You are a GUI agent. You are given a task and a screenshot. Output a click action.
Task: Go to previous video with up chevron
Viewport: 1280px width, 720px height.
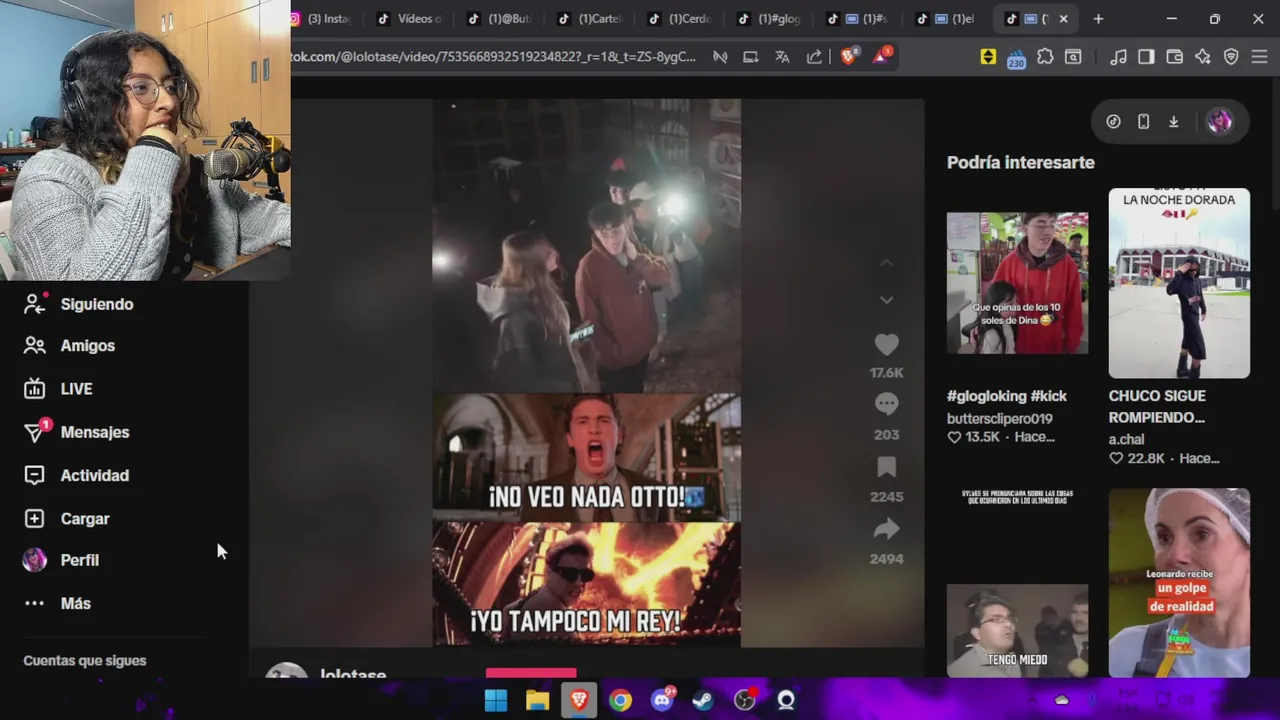click(x=886, y=263)
